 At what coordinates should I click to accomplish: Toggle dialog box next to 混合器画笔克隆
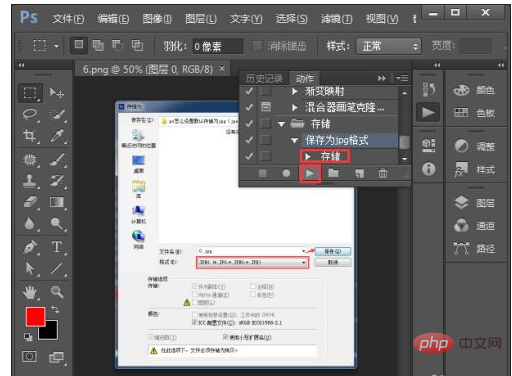pos(266,107)
